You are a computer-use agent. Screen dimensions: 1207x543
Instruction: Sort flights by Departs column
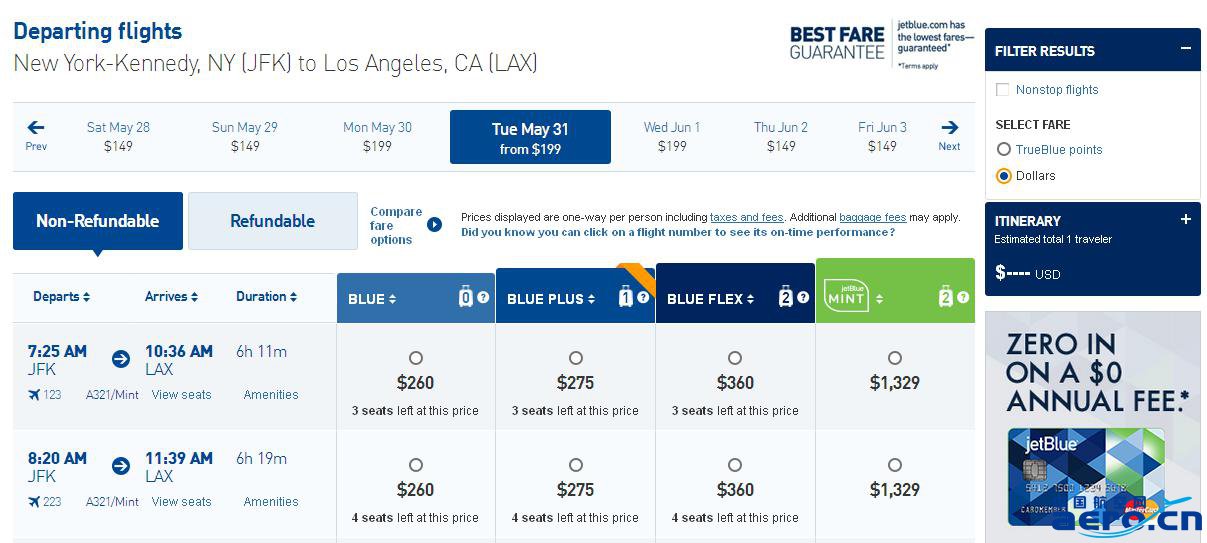click(x=61, y=297)
